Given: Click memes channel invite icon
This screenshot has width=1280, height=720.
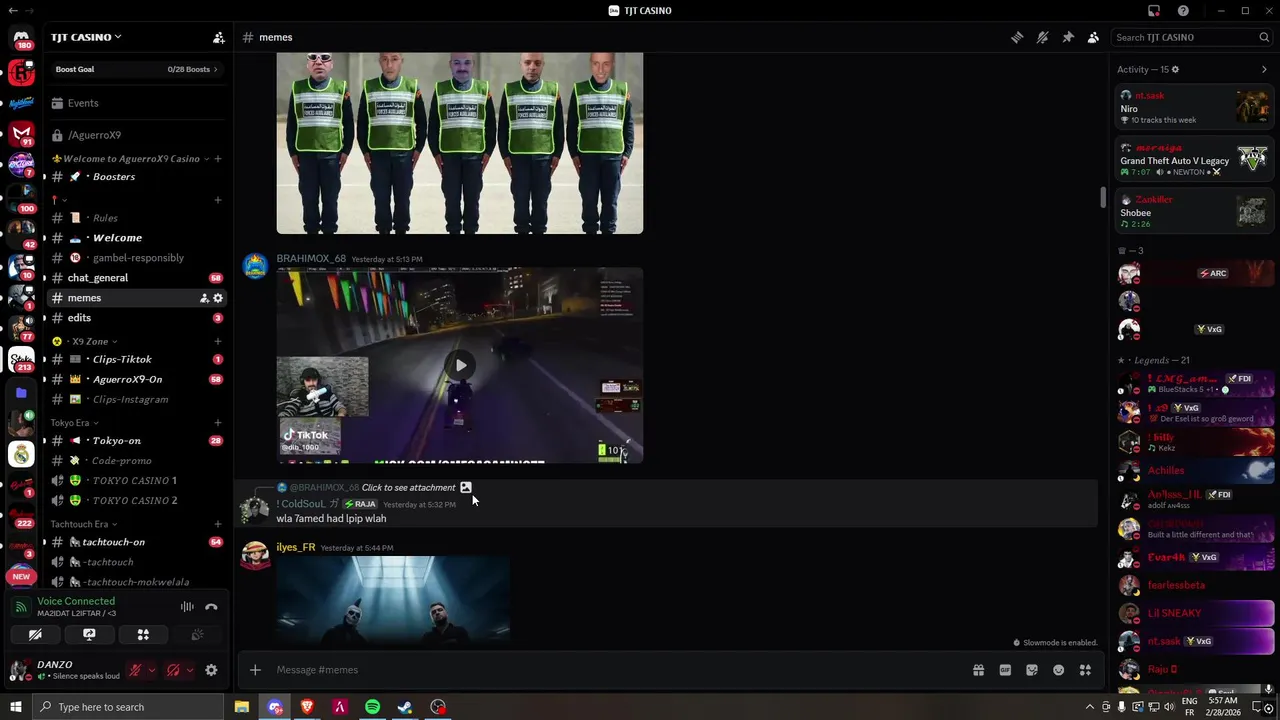Looking at the screenshot, I should tap(204, 298).
